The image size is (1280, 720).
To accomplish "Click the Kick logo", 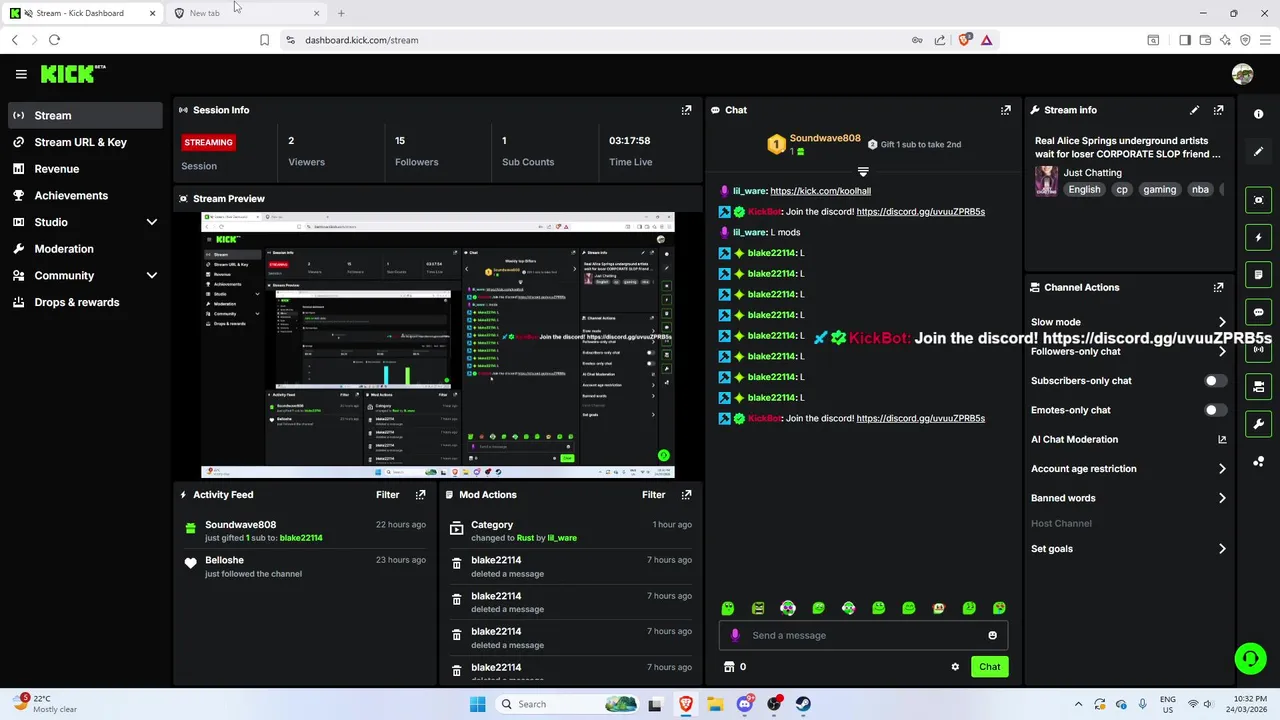I will (73, 74).
